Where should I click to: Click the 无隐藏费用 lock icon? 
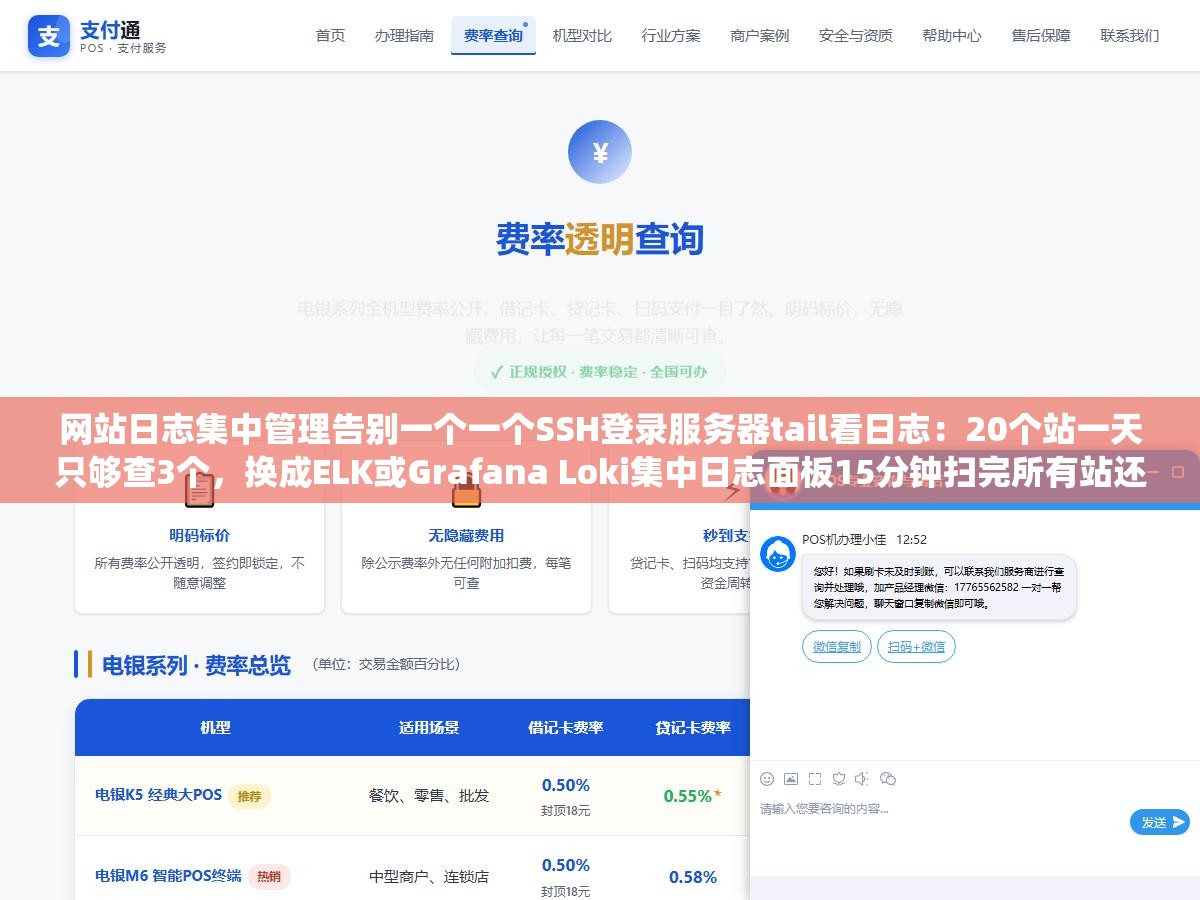click(466, 491)
